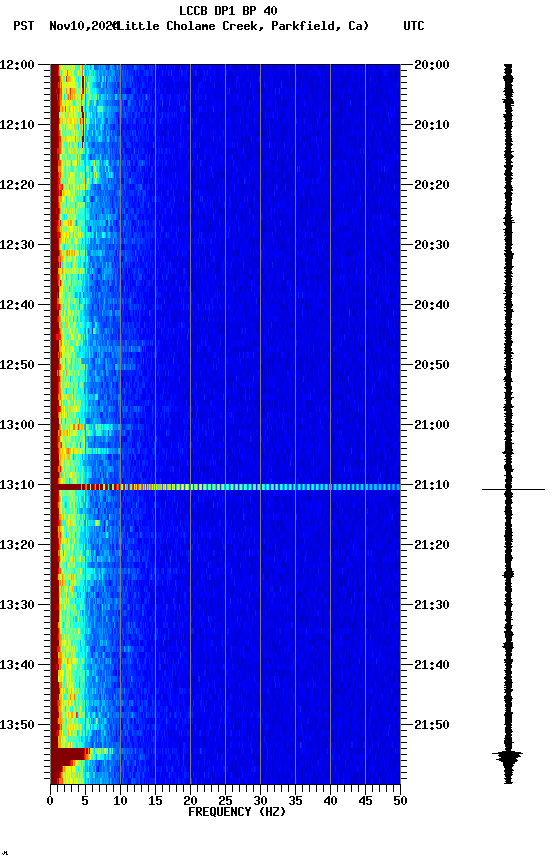Click the 'Nov10,2020' date text
Image resolution: width=552 pixels, height=864 pixels.
(84, 26)
